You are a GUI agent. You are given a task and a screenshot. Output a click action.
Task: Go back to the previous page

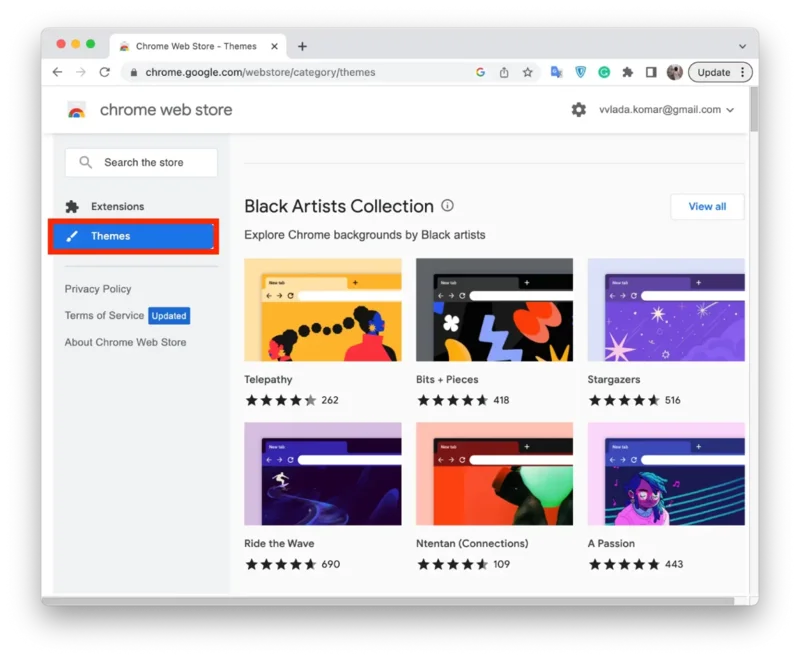tap(57, 72)
